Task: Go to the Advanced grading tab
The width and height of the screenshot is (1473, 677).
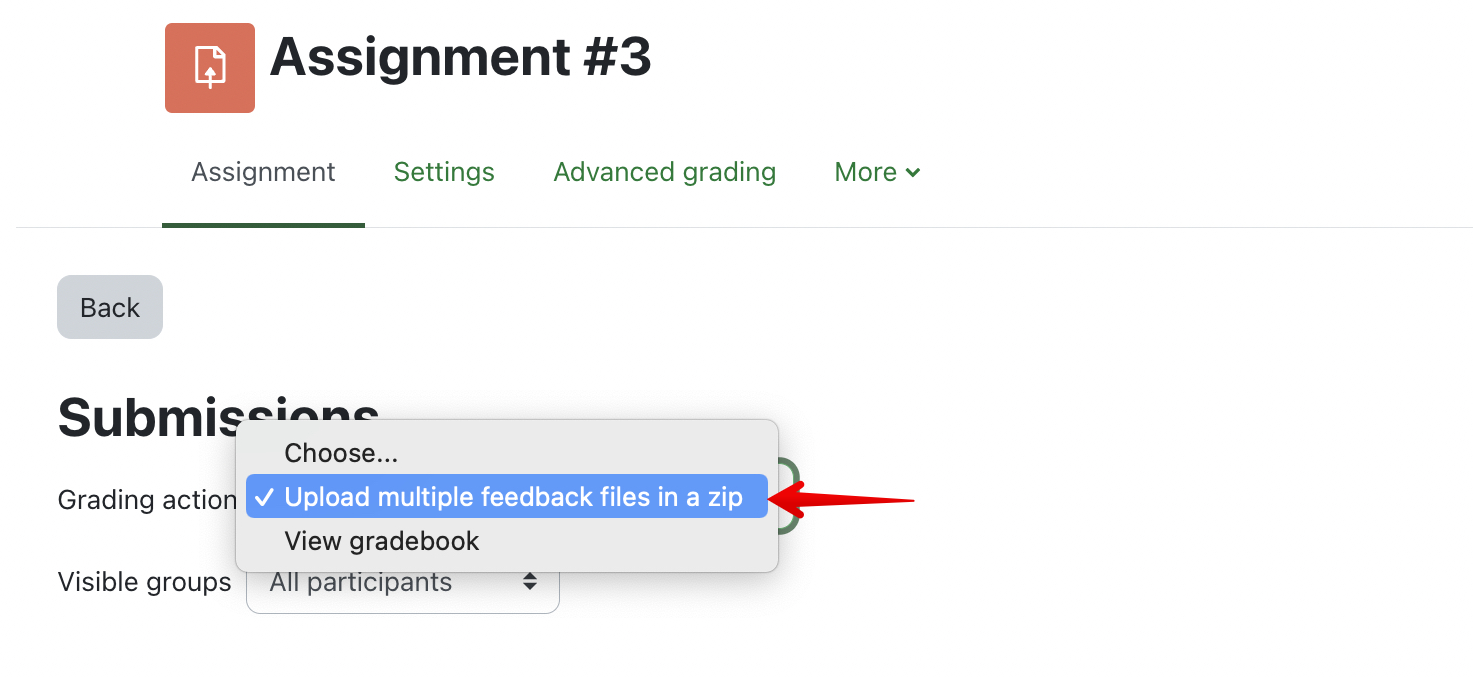Action: tap(664, 173)
